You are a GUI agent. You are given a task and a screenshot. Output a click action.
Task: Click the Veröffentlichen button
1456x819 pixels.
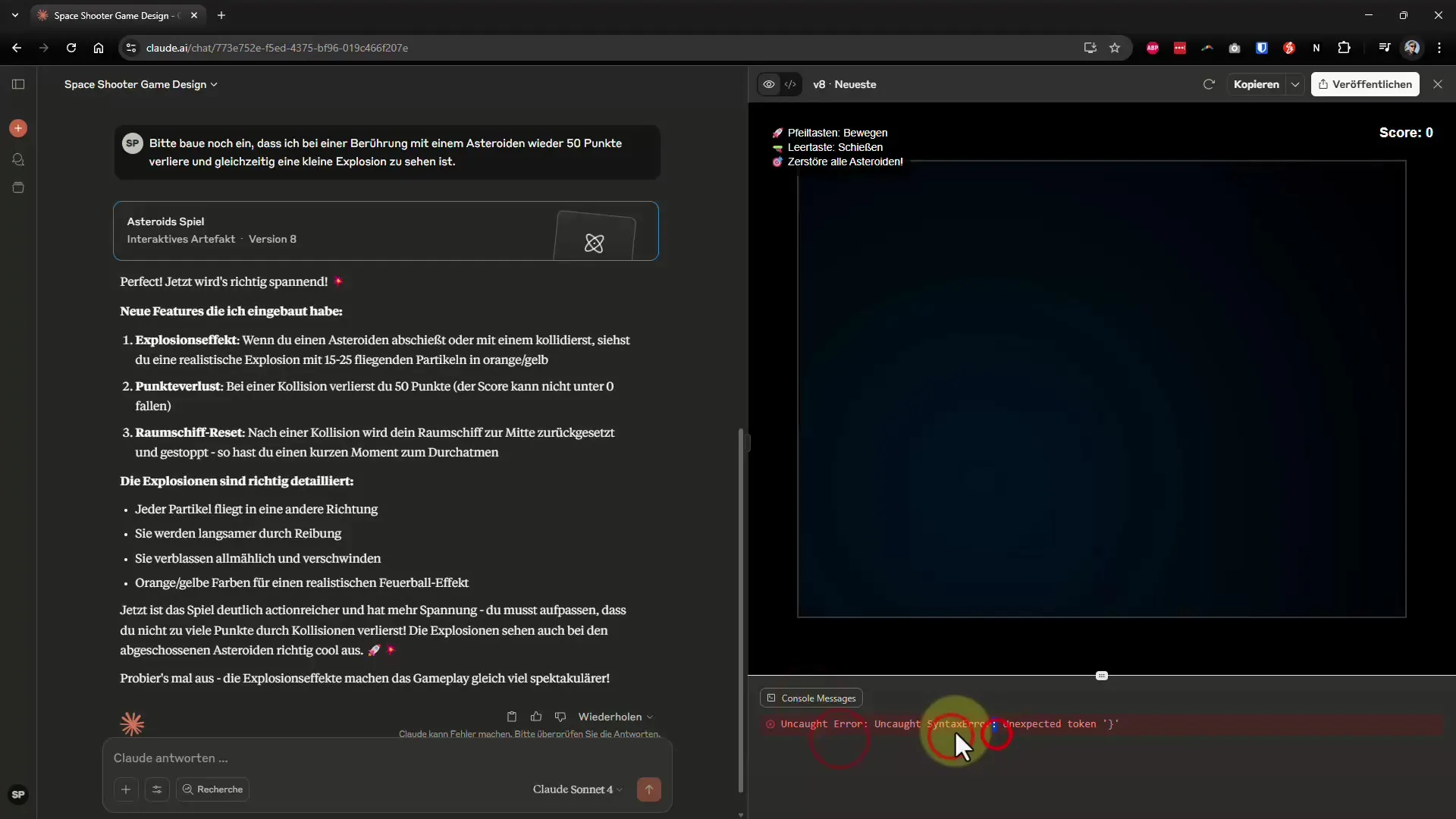click(x=1365, y=84)
